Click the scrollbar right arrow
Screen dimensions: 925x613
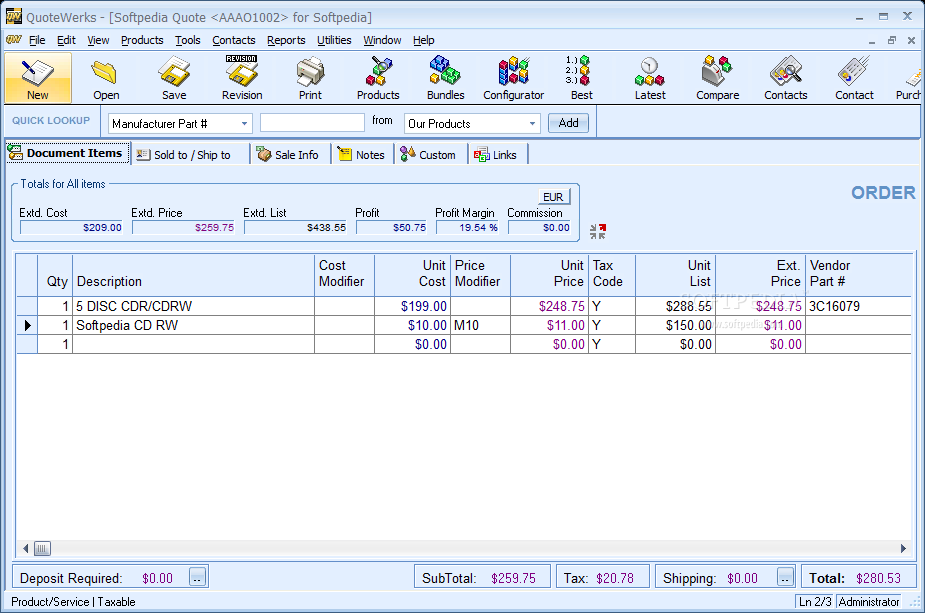(x=903, y=548)
